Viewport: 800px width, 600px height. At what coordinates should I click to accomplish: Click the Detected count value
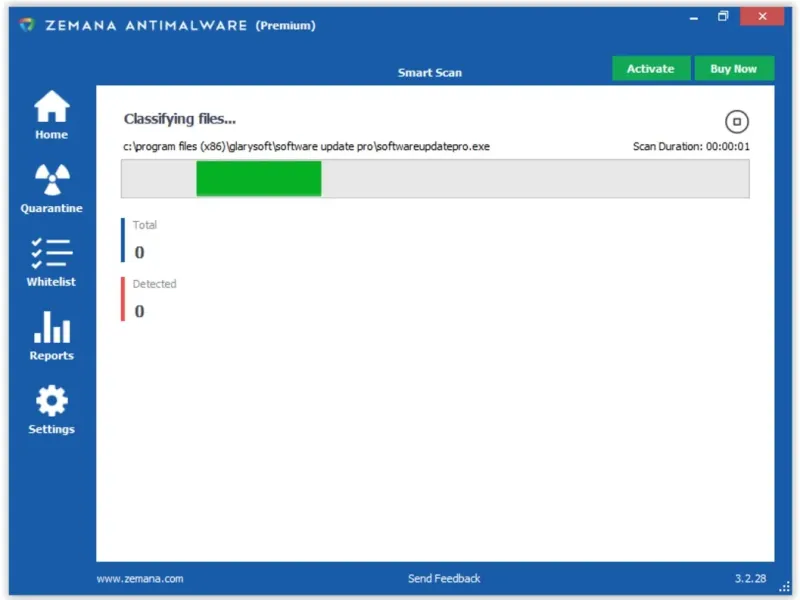pos(139,311)
